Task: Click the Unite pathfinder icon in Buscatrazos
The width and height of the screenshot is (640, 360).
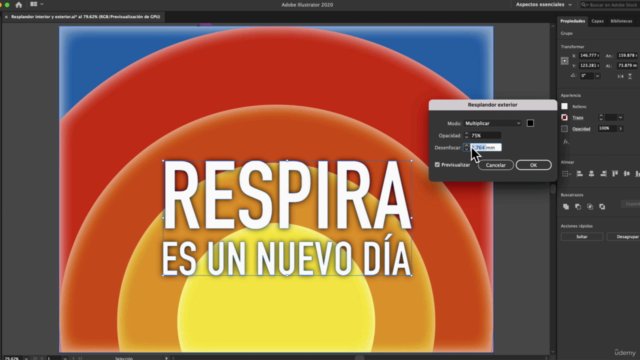Action: tap(566, 207)
